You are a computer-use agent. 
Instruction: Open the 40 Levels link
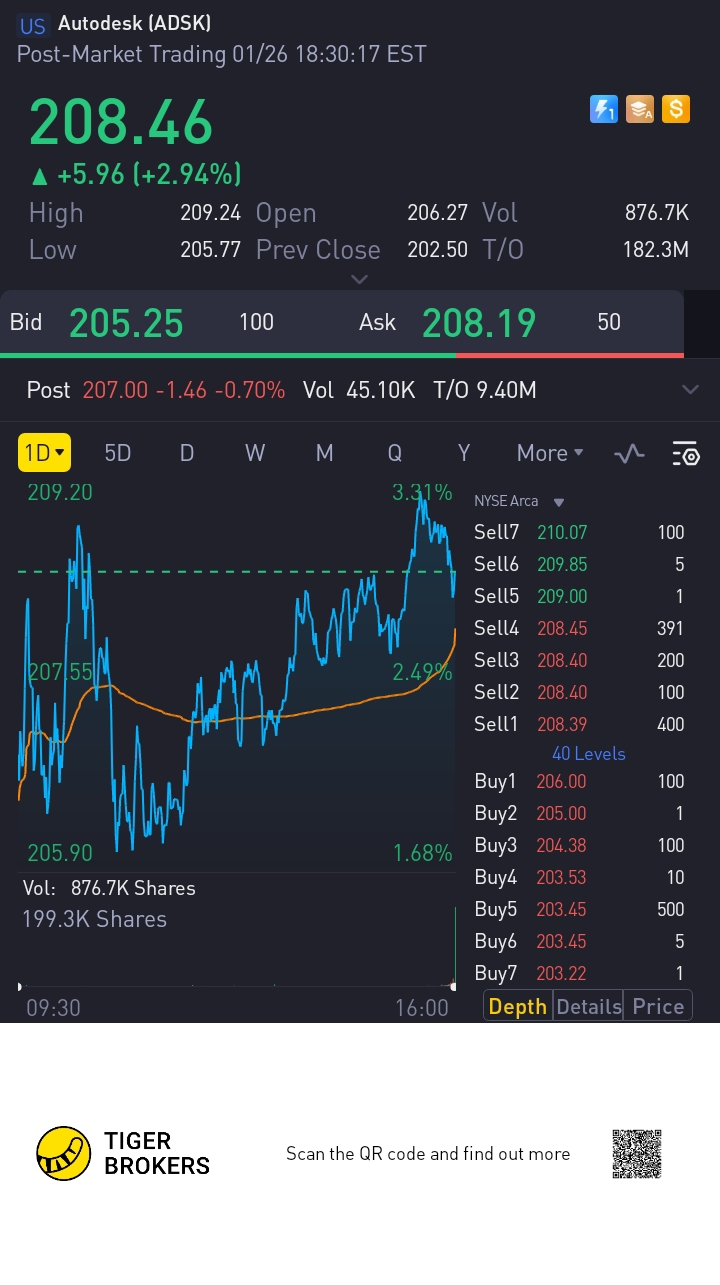click(x=588, y=754)
